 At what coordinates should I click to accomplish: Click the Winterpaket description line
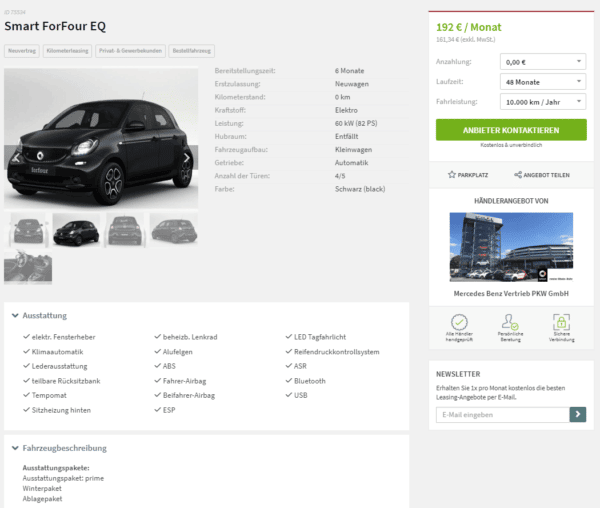point(42,488)
